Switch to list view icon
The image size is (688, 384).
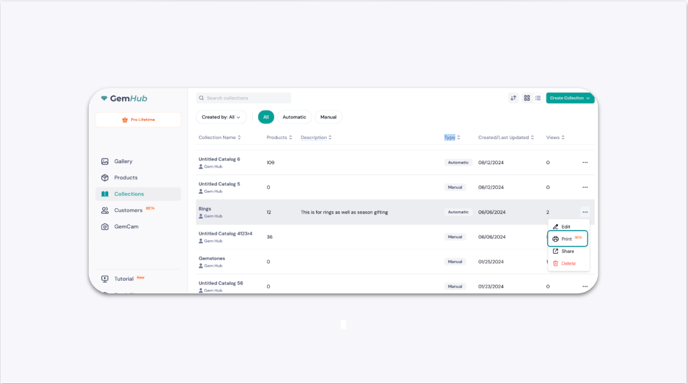538,98
